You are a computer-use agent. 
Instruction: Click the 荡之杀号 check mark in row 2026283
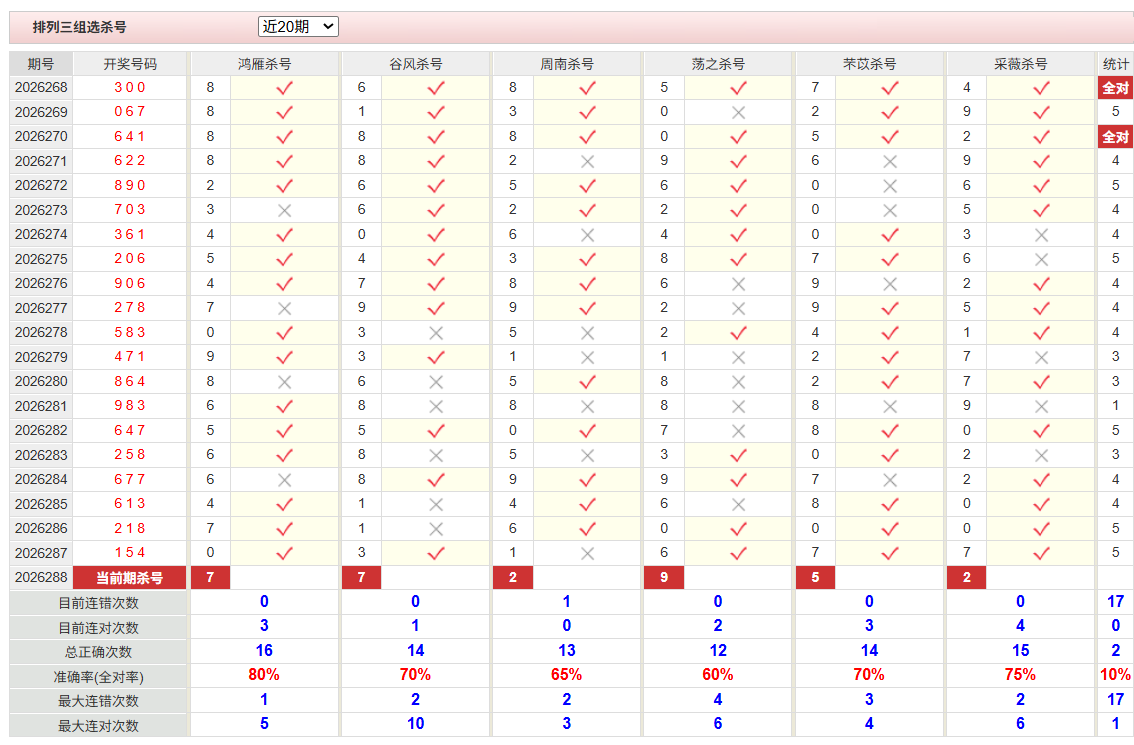[738, 456]
